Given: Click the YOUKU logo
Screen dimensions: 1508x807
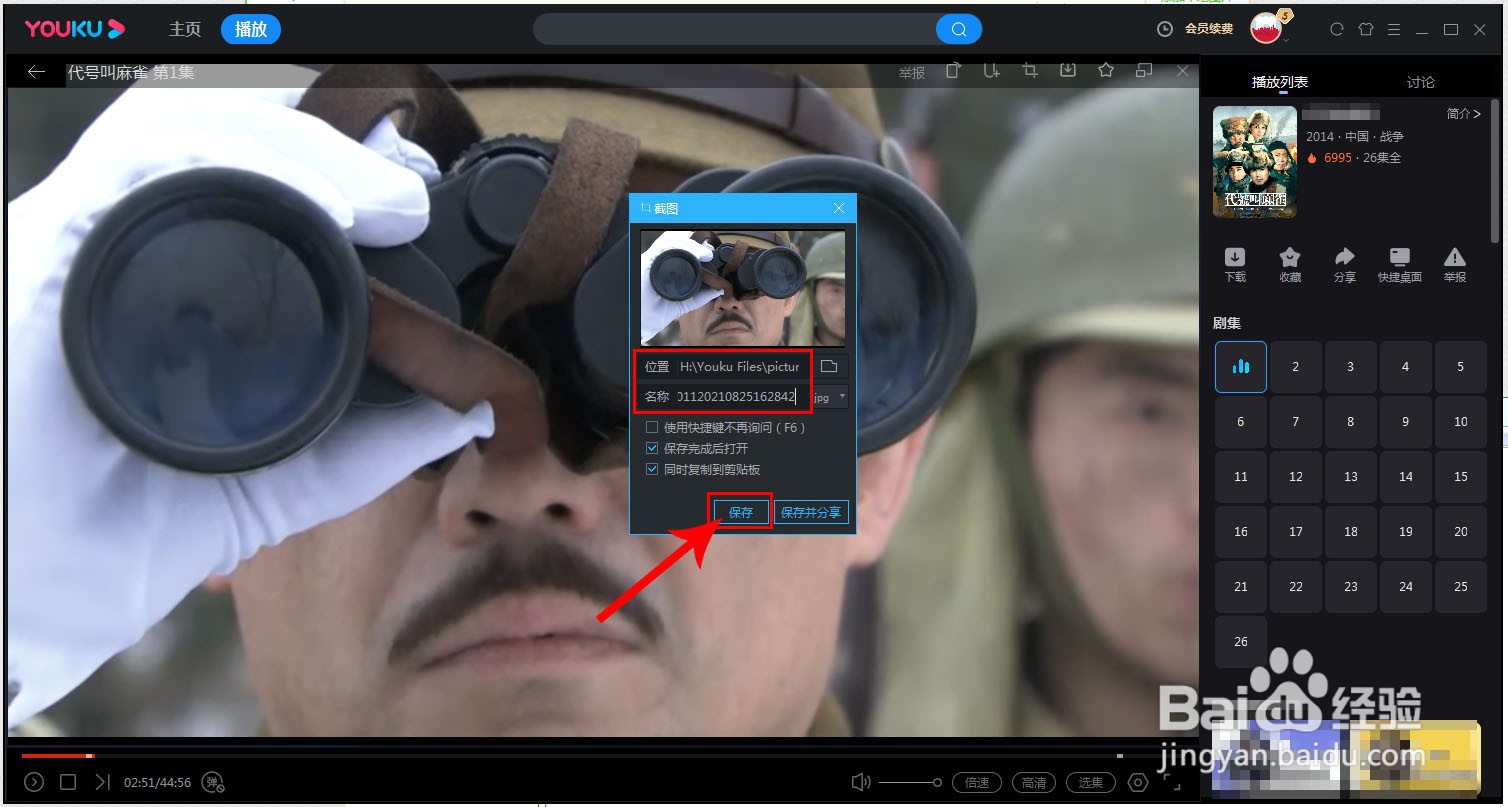Looking at the screenshot, I should 75,29.
